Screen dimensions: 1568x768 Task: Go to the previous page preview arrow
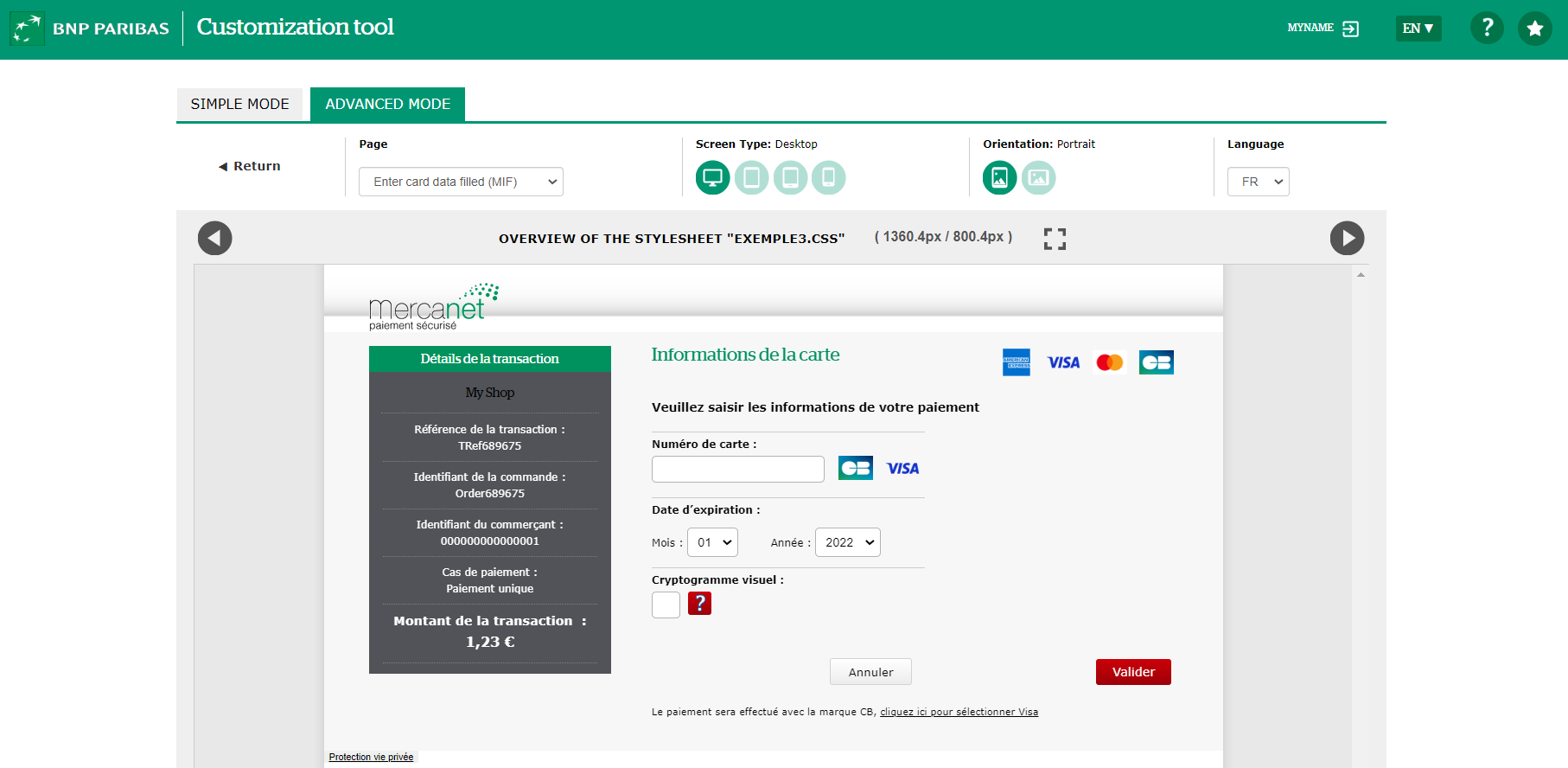point(214,238)
